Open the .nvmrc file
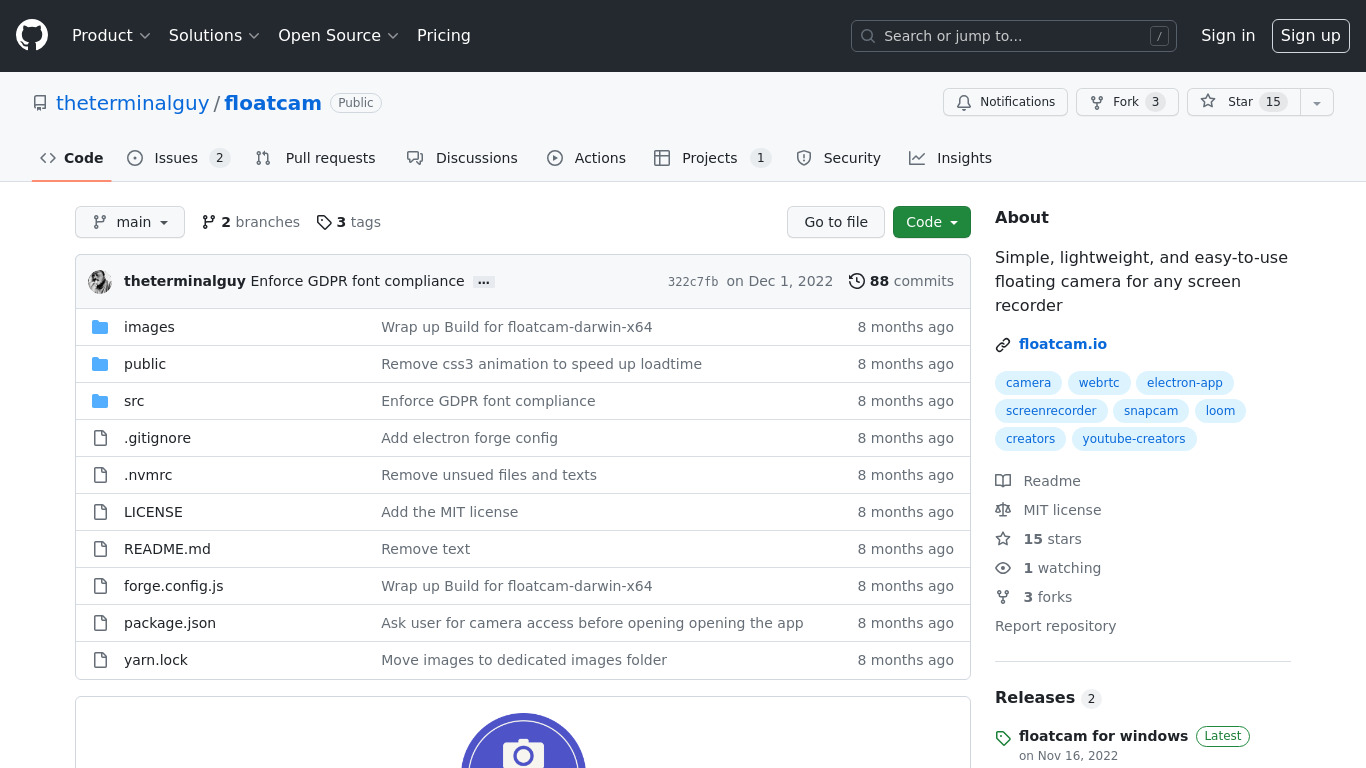Screen dimensions: 1366x768 pyautogui.click(x=148, y=475)
